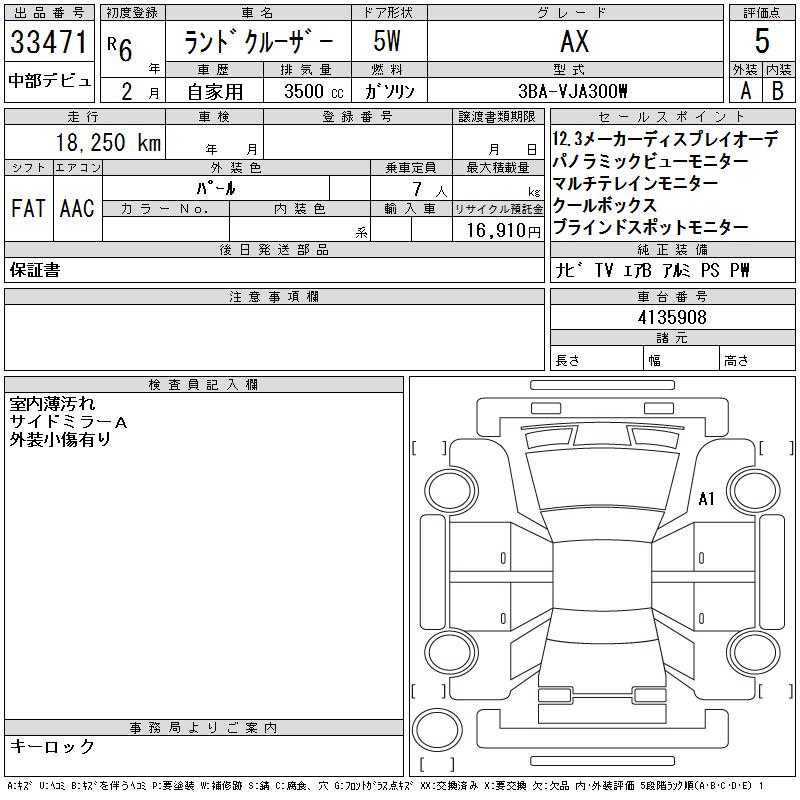Click the 長さ dimension field

(597, 360)
